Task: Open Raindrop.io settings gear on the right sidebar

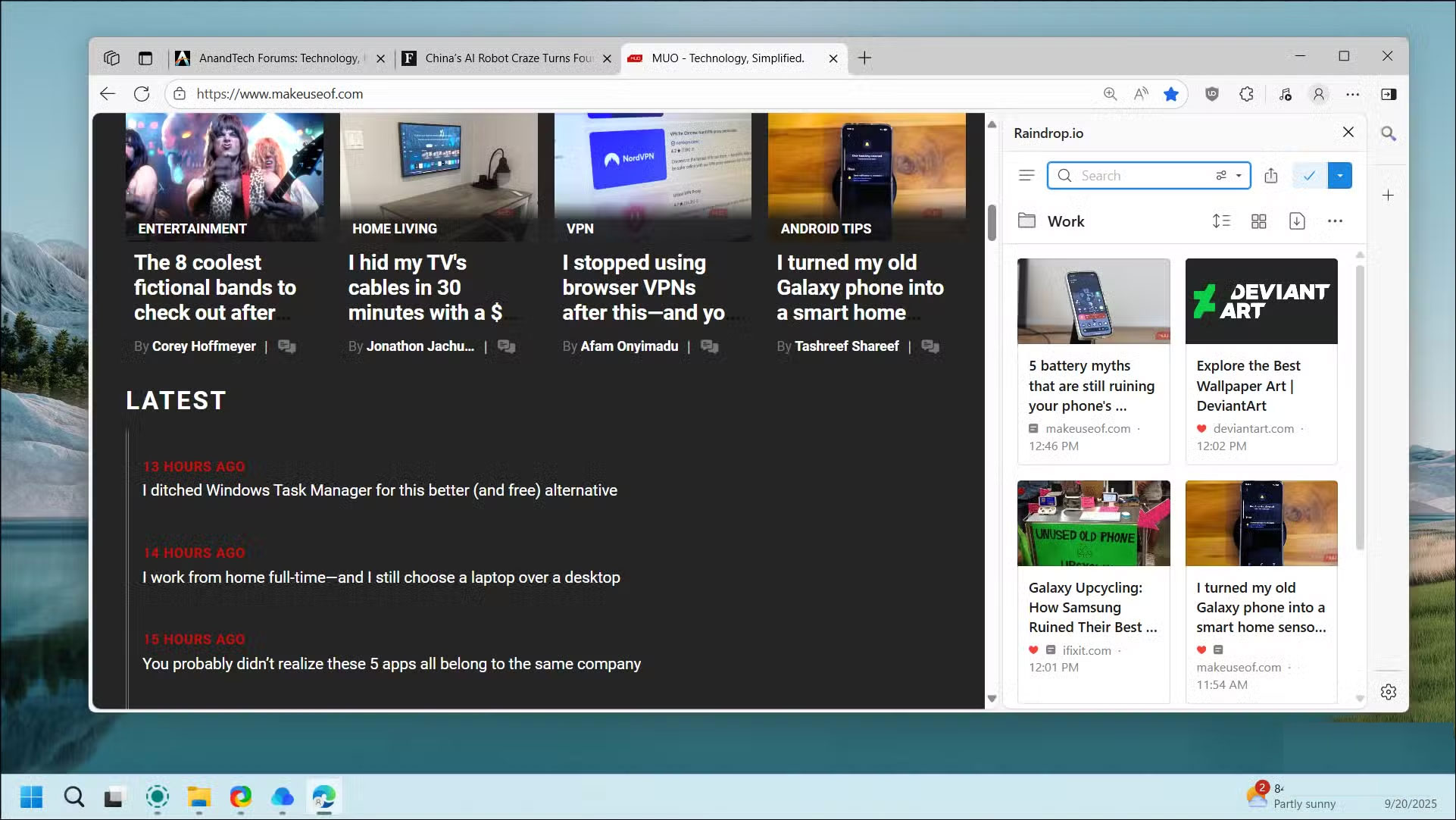Action: [1388, 691]
